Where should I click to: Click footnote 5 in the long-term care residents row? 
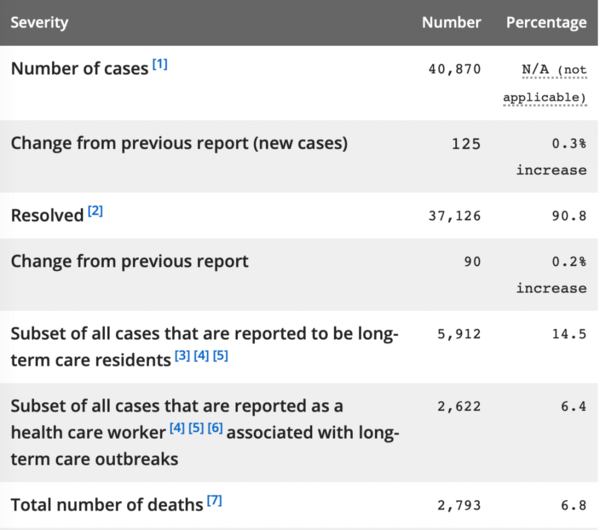coord(220,357)
